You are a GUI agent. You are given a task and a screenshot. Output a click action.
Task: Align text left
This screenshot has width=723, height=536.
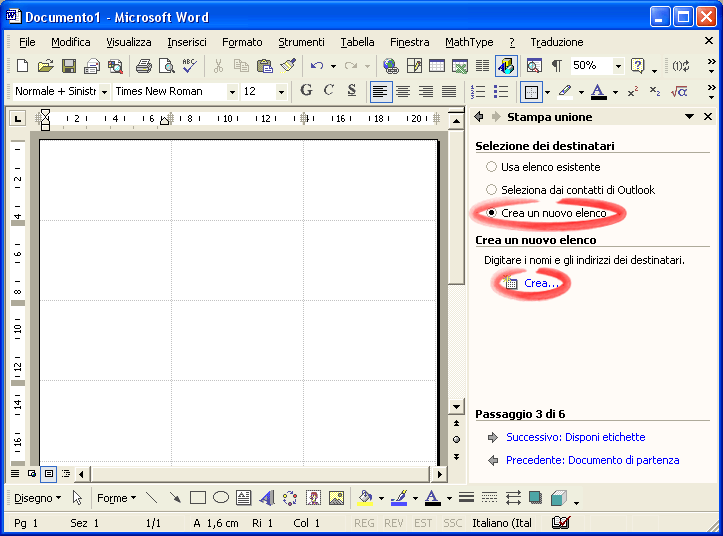tap(380, 92)
